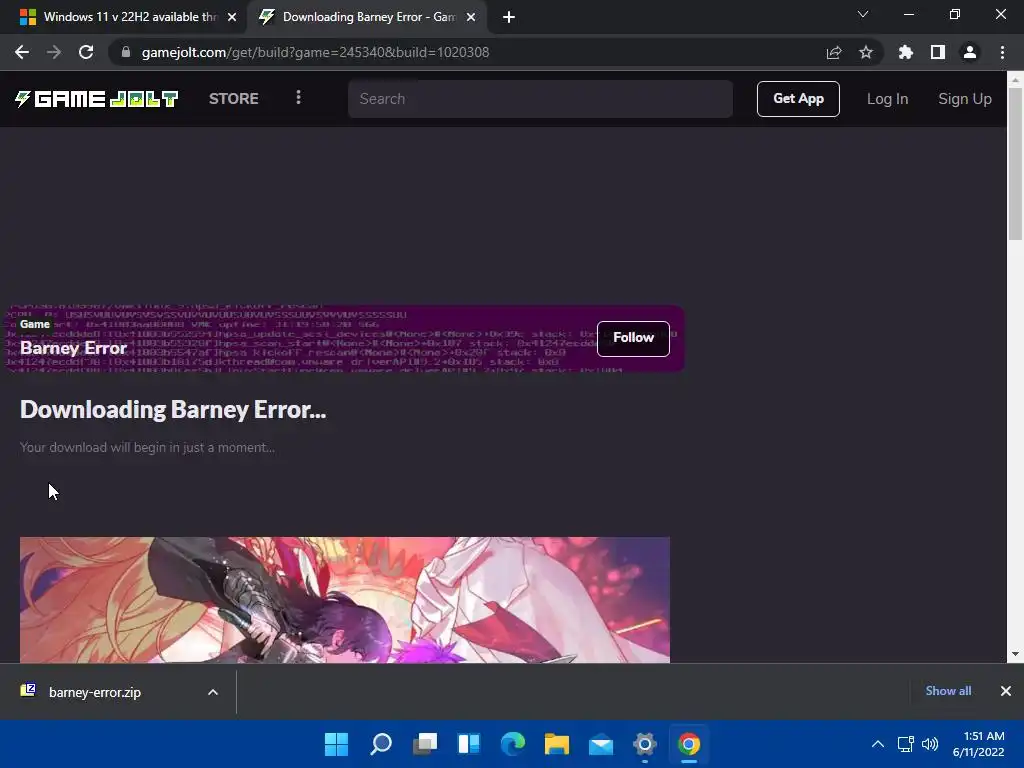Open Chrome side panel icon
The width and height of the screenshot is (1024, 768).
(938, 52)
